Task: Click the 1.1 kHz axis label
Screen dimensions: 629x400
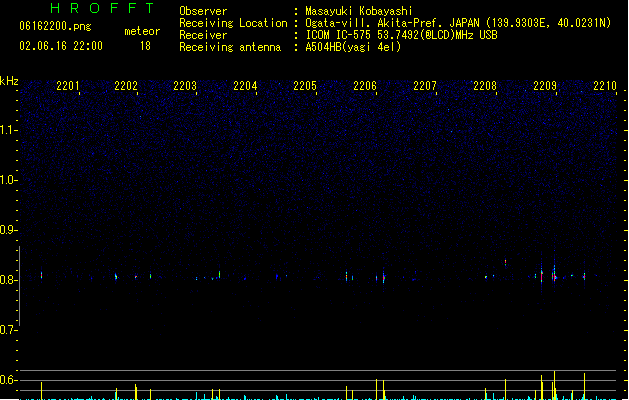Action: 8,130
